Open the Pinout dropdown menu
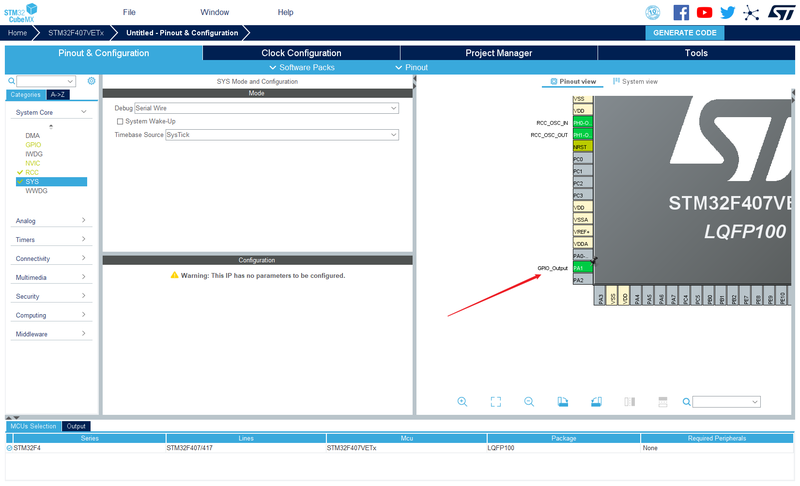Screen dimensions: 800x486 (412, 67)
